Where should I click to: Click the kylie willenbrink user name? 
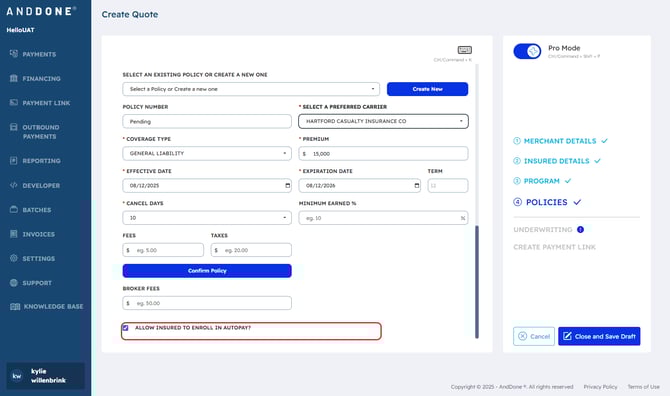tap(48, 375)
